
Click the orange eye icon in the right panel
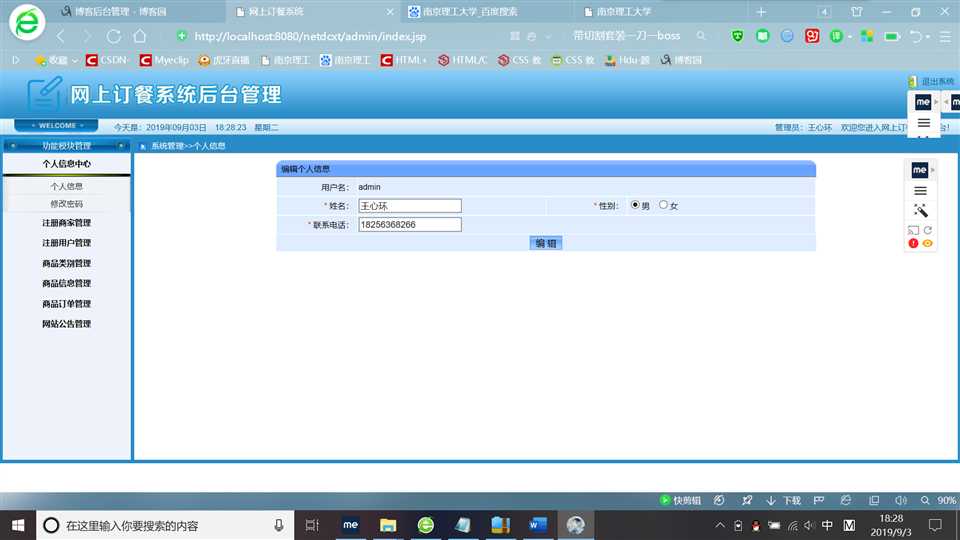click(x=928, y=243)
